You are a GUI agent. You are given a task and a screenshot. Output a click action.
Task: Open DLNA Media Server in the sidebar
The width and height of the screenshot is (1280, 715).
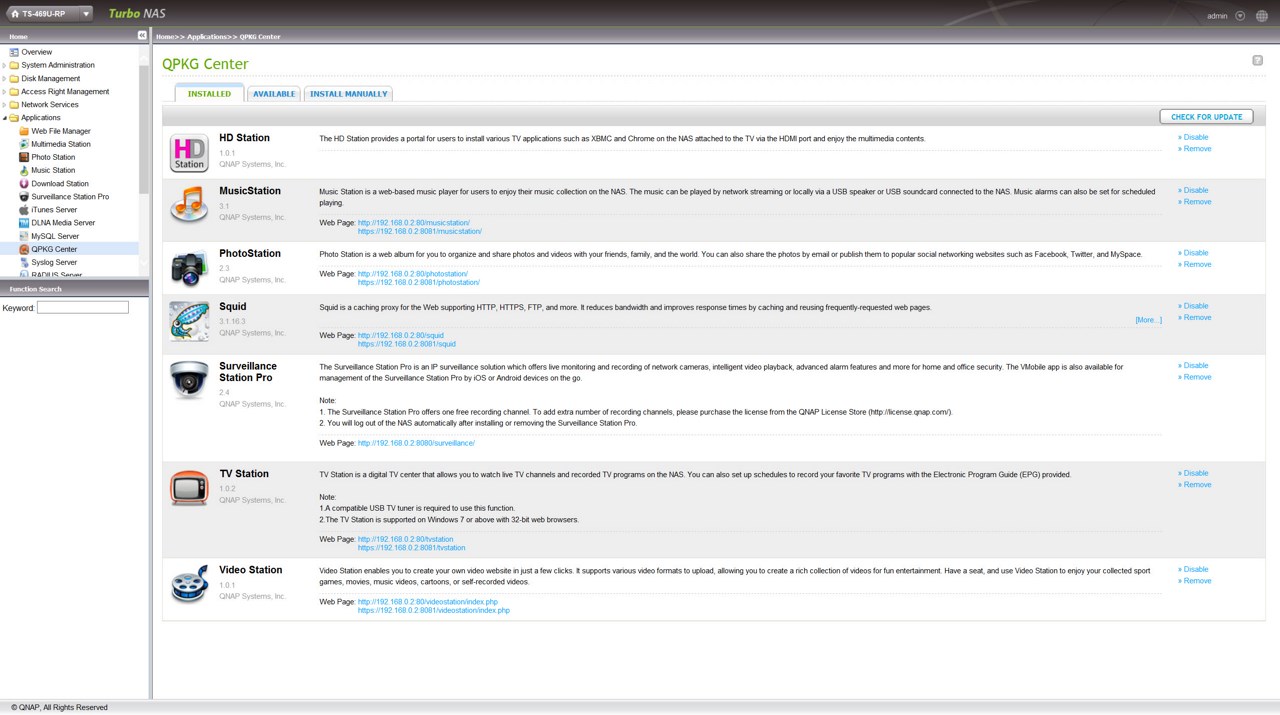(63, 223)
